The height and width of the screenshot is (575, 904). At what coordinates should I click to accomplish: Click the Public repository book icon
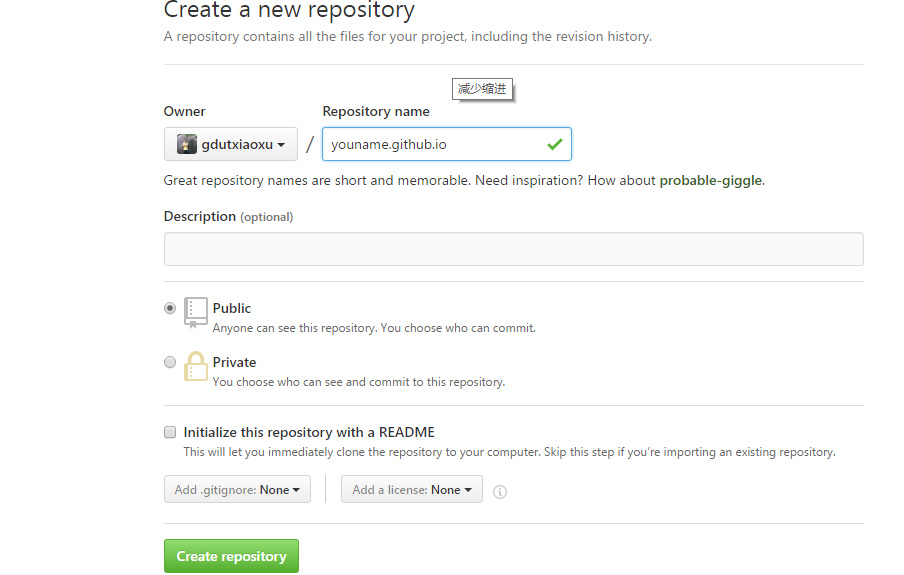[195, 313]
